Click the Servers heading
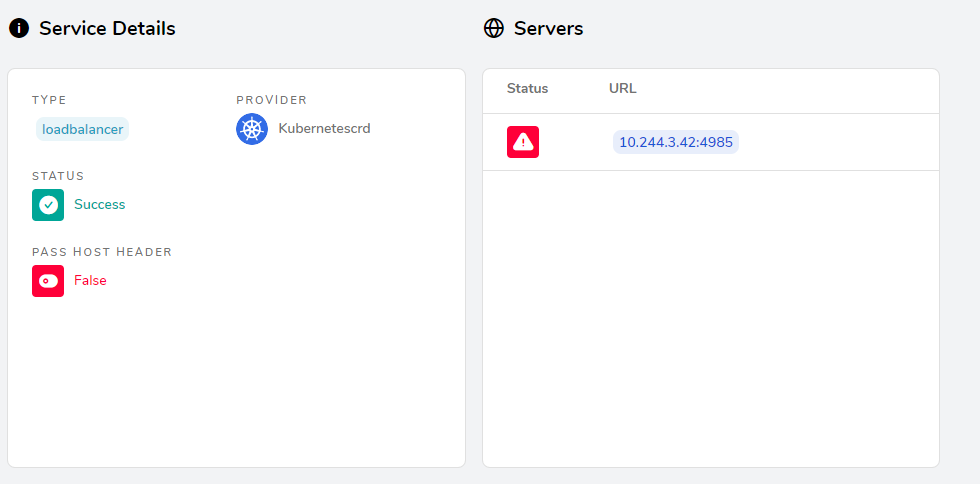980x484 pixels. tap(549, 28)
